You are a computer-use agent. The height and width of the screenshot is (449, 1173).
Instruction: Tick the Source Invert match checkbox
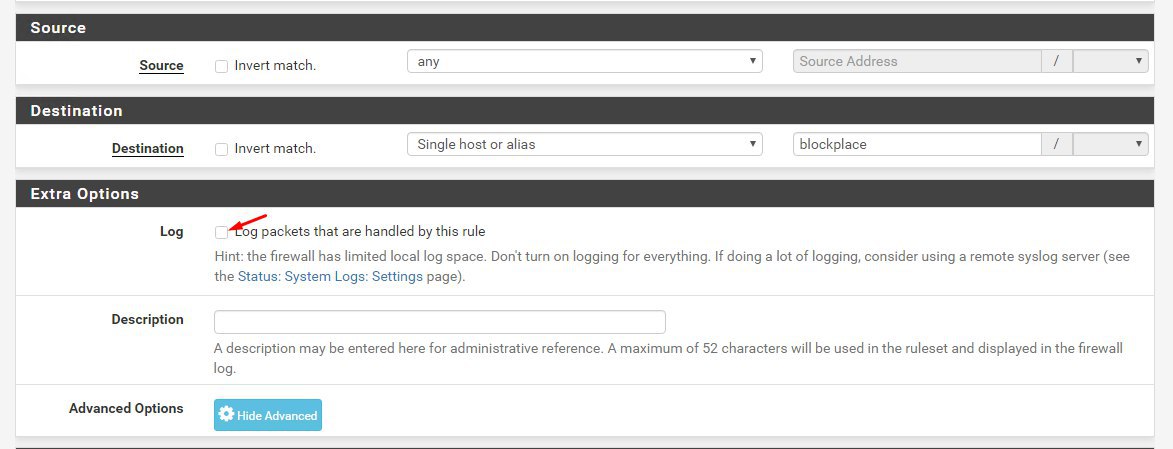tap(221, 66)
